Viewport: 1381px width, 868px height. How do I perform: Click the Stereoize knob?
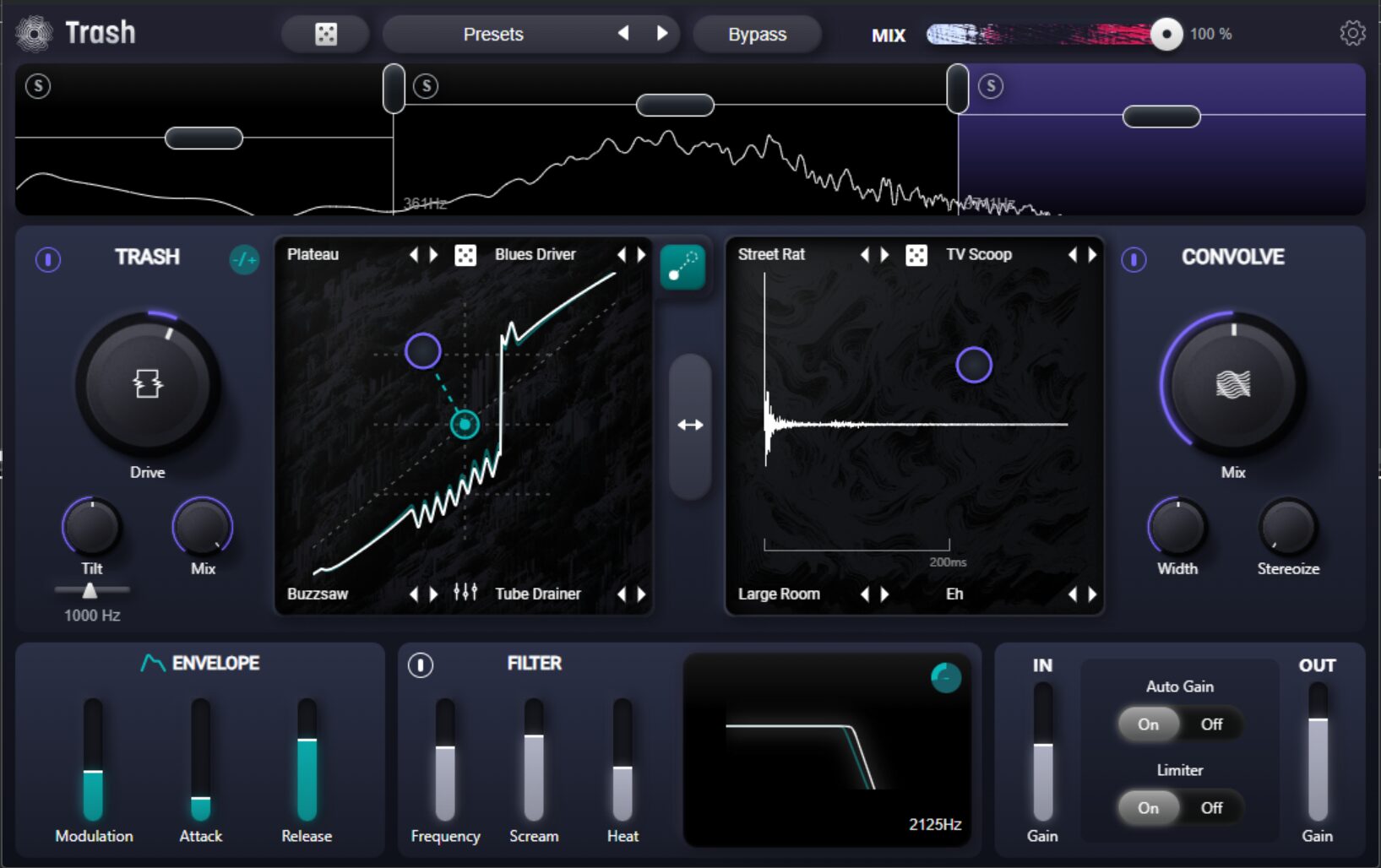[x=1288, y=527]
